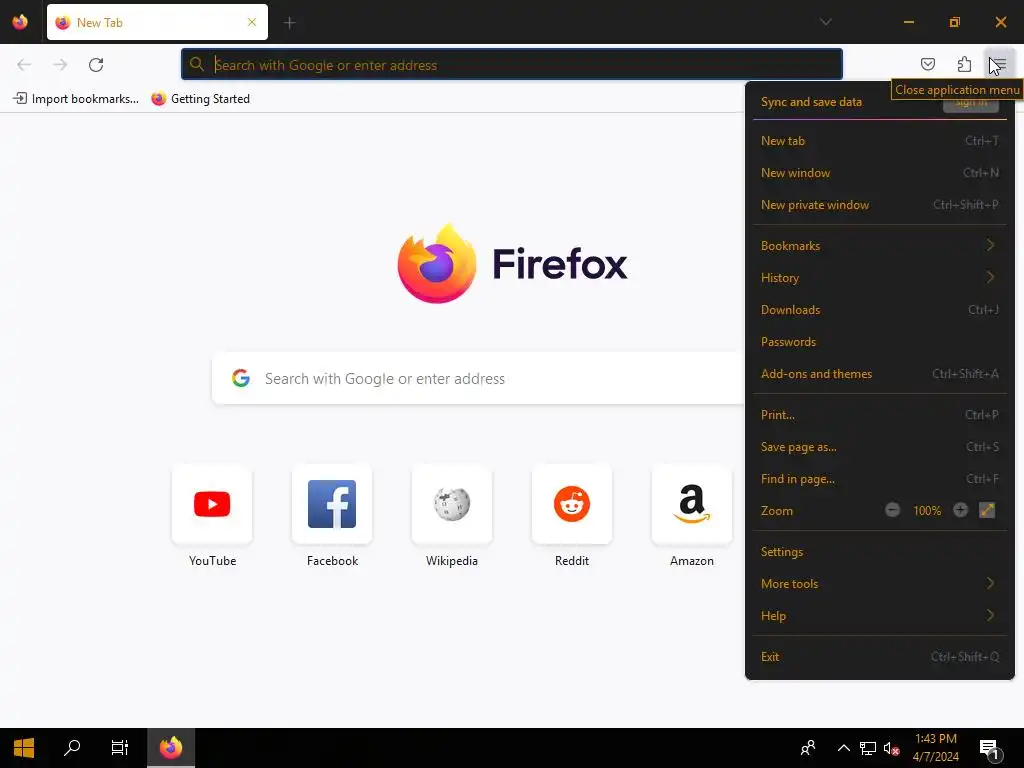Viewport: 1024px width, 768px height.
Task: Open a new tab with the plus button
Action: tap(289, 23)
